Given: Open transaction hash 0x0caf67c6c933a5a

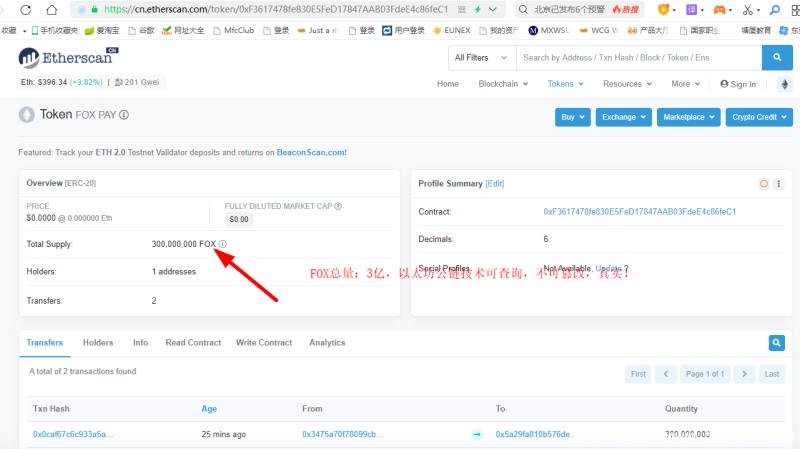Looking at the screenshot, I should click(x=73, y=434).
